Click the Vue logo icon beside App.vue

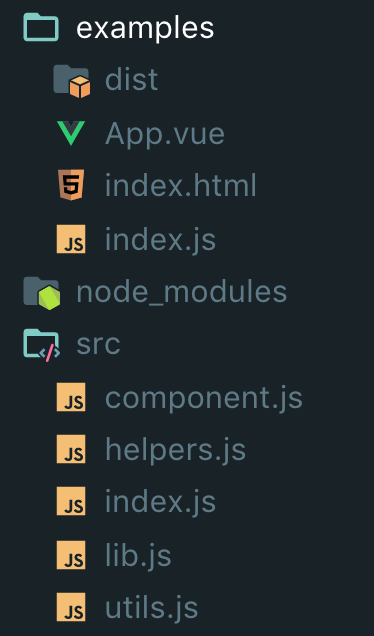71,133
